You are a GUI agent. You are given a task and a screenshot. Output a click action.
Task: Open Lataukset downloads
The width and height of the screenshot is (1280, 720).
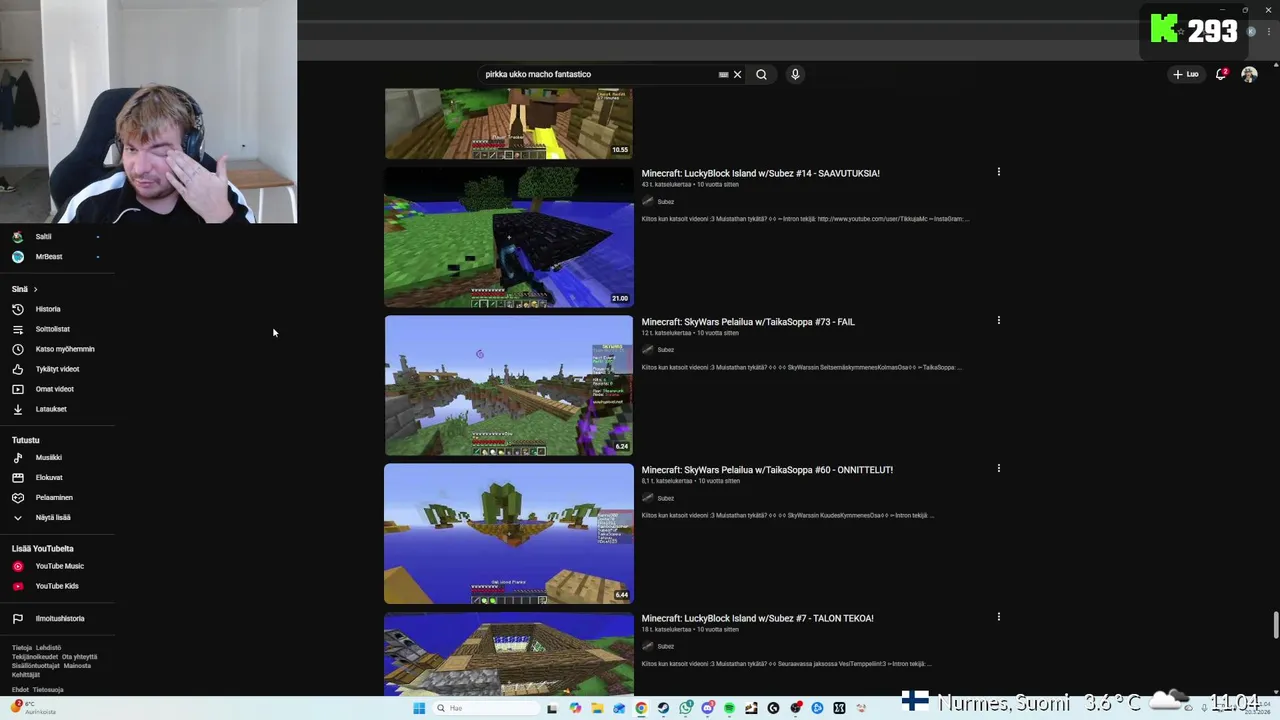click(x=51, y=409)
